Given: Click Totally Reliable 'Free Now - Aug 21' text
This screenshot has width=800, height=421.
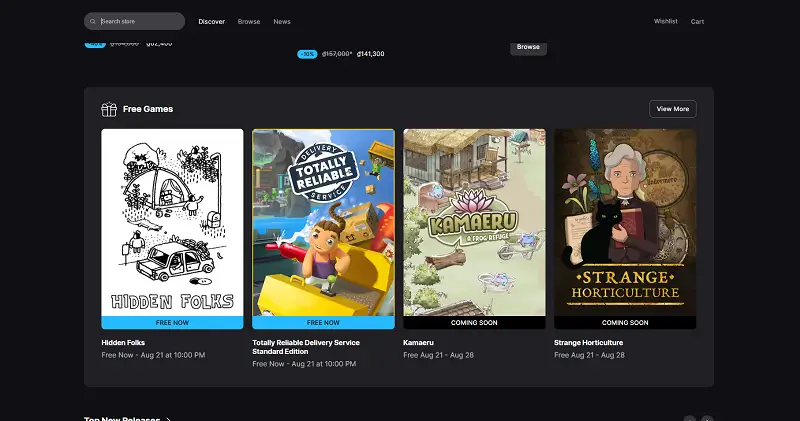Looking at the screenshot, I should pyautogui.click(x=304, y=364).
